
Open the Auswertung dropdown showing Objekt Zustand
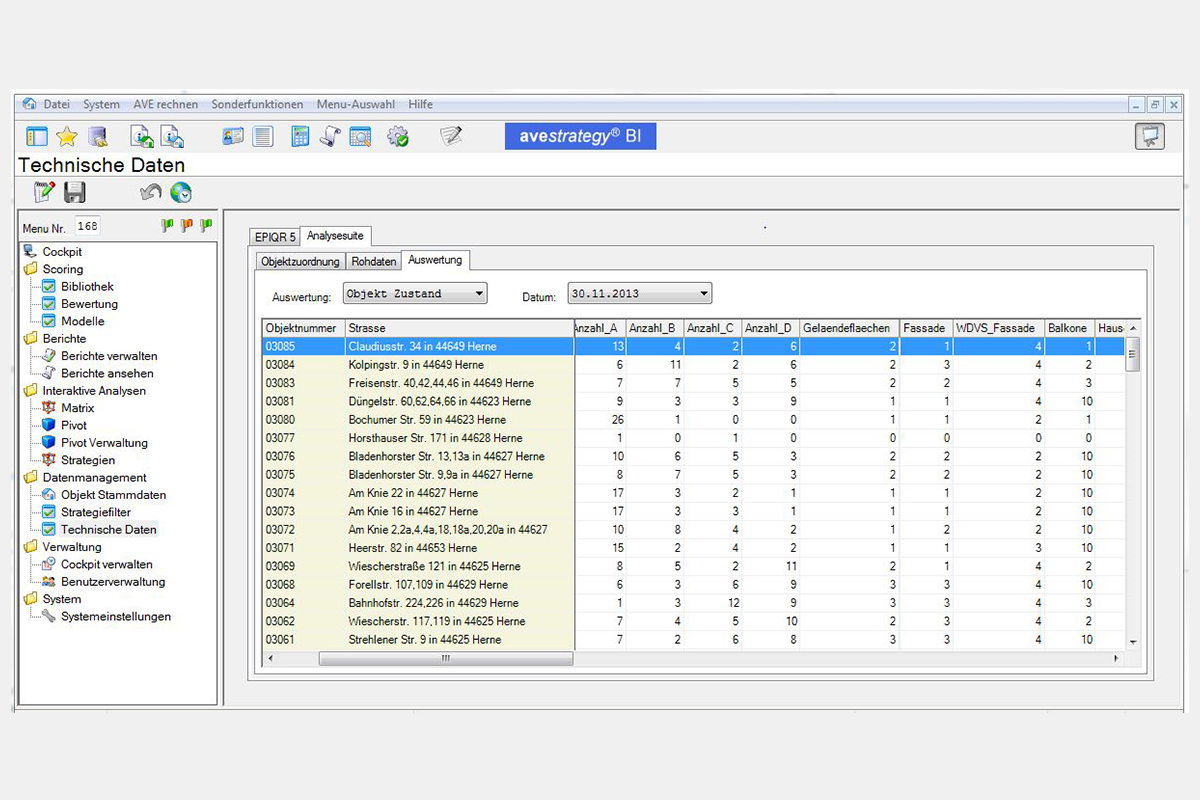point(414,294)
